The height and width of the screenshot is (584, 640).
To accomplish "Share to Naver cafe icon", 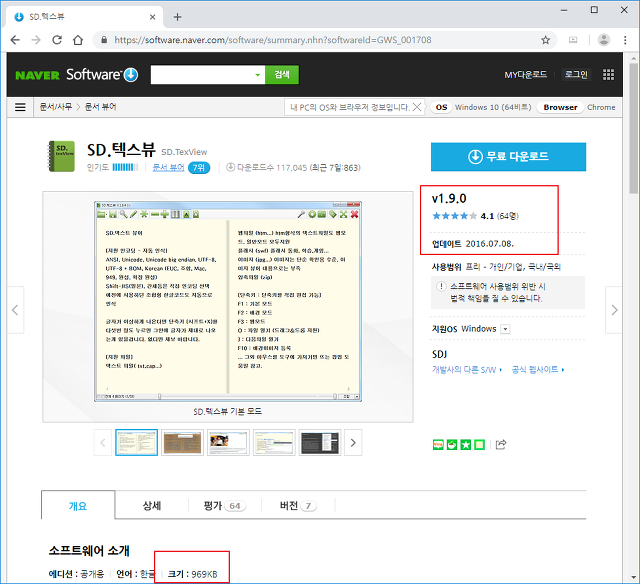I will [x=452, y=444].
